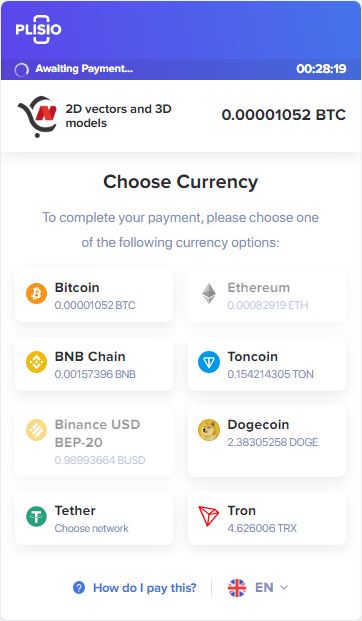Open the EN language dropdown chevron
The height and width of the screenshot is (621, 362).
[x=284, y=587]
